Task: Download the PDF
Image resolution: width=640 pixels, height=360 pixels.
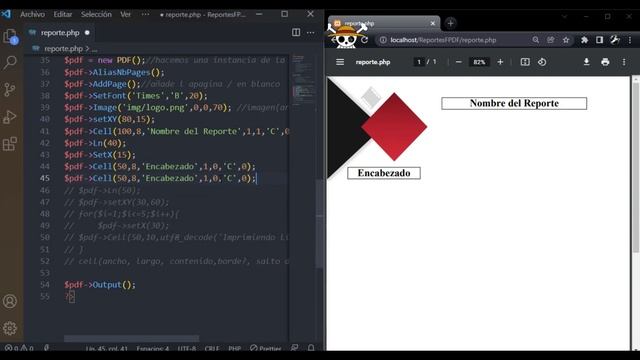Action: click(586, 62)
